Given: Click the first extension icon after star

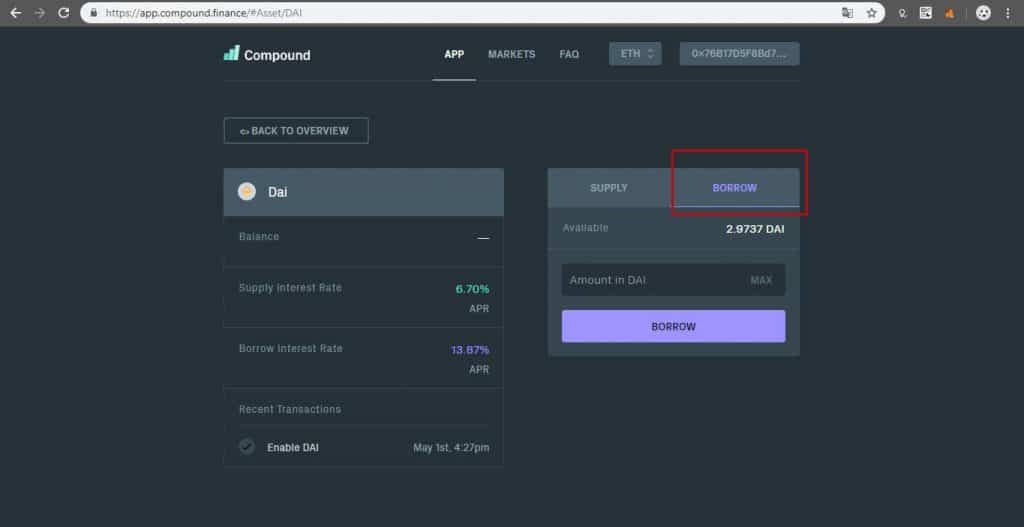Looking at the screenshot, I should 902,13.
